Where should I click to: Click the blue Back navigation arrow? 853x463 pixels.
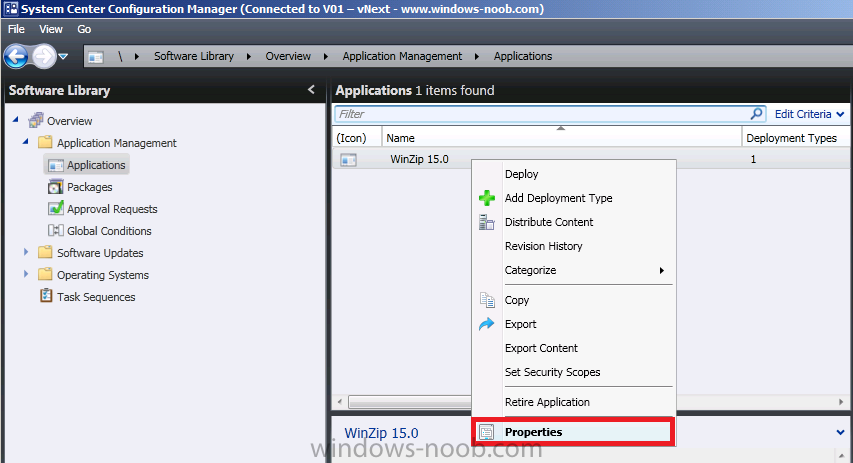16,56
